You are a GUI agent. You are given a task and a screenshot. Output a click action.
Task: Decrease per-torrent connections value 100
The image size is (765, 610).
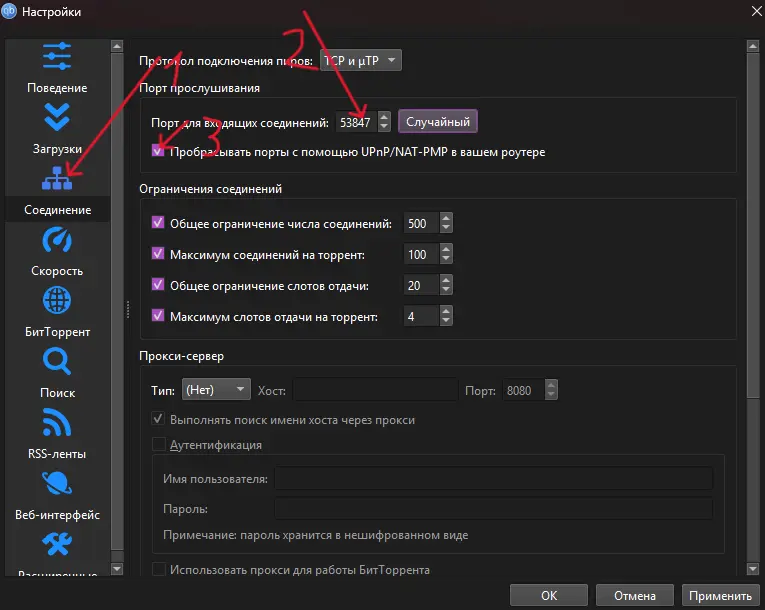446,259
